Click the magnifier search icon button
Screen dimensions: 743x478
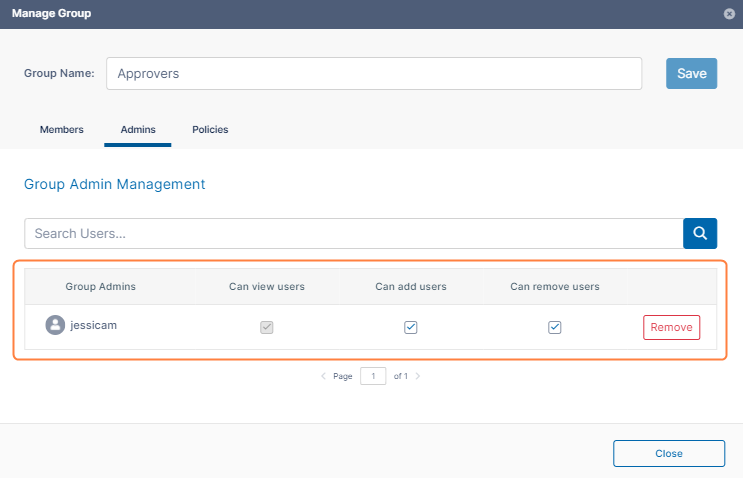point(700,233)
